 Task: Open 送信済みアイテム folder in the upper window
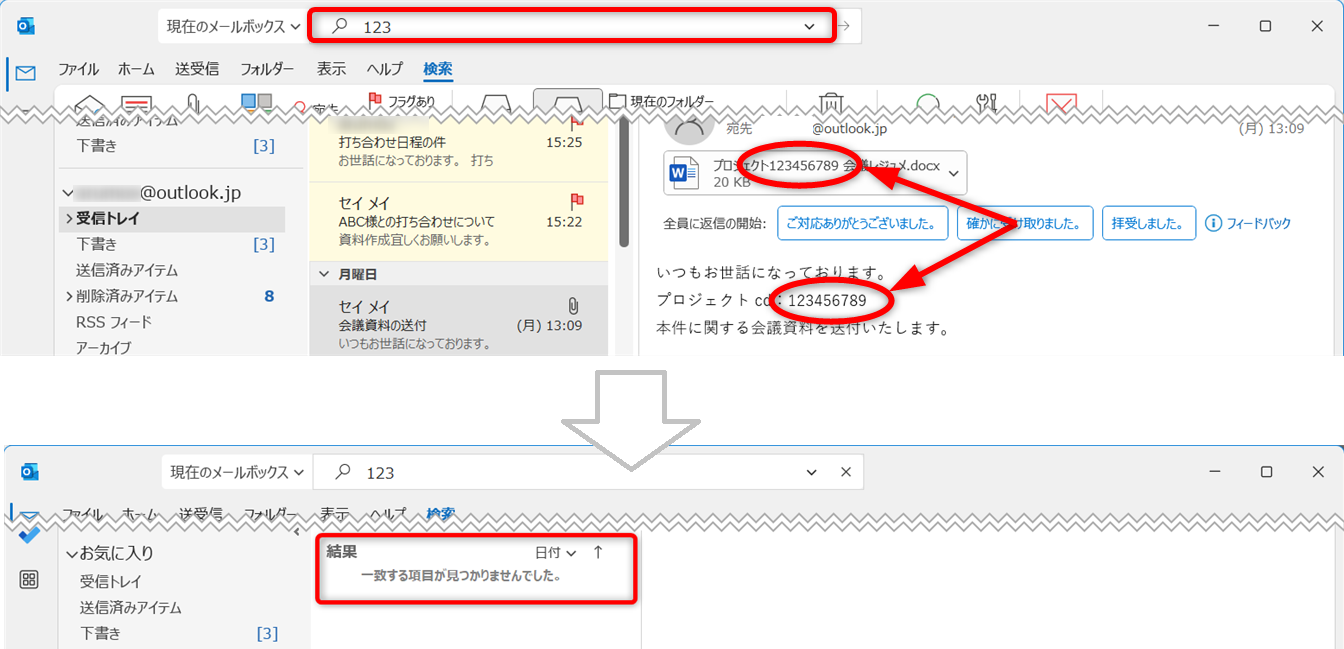127,270
